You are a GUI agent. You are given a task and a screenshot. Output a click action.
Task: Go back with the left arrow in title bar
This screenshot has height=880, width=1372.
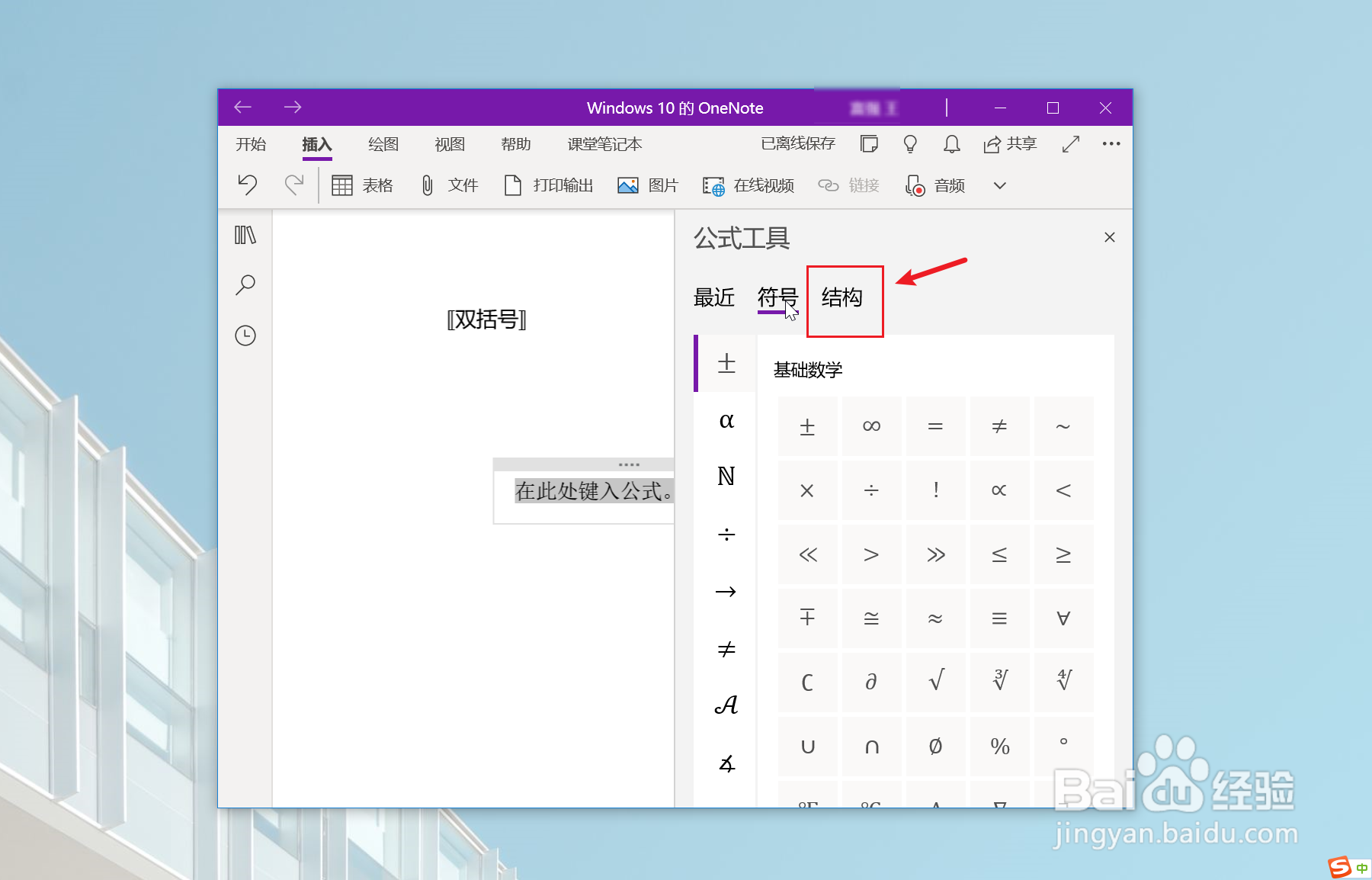[x=243, y=108]
